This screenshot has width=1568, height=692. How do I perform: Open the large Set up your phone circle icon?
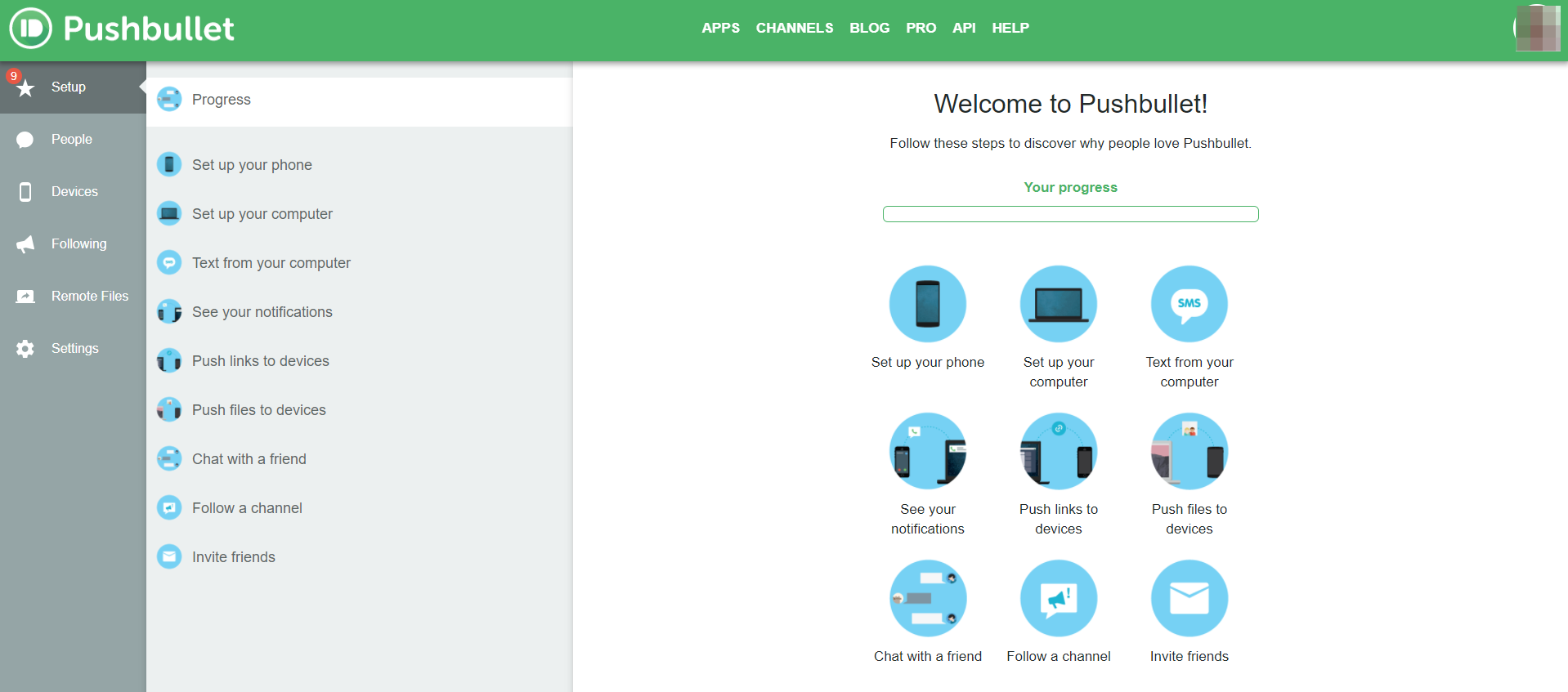(x=928, y=304)
